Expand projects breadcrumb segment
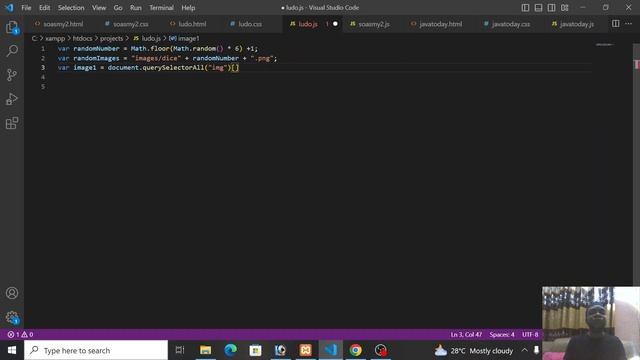This screenshot has height=360, width=640. coord(111,38)
